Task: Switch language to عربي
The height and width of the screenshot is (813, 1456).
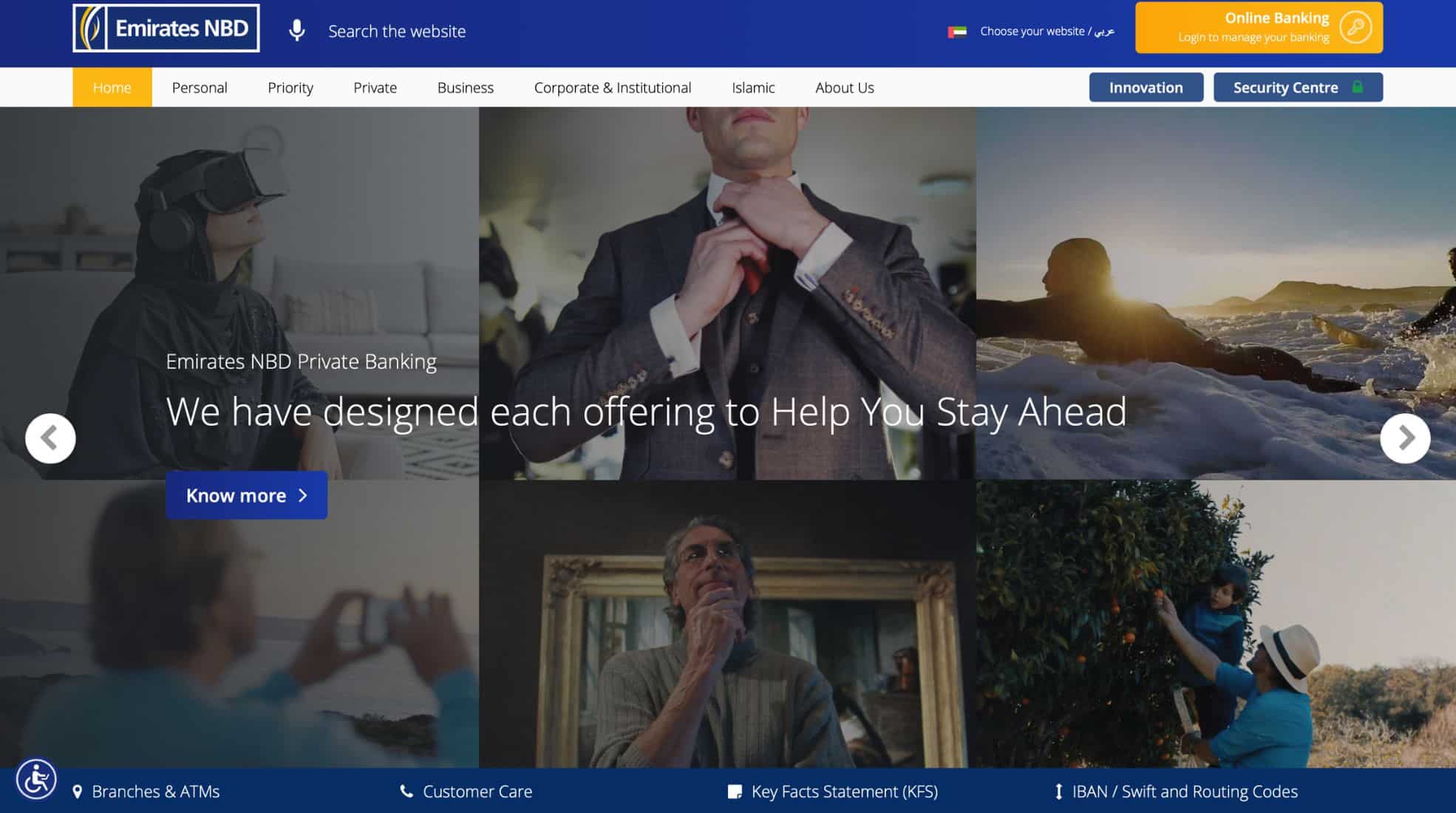Action: click(1104, 31)
